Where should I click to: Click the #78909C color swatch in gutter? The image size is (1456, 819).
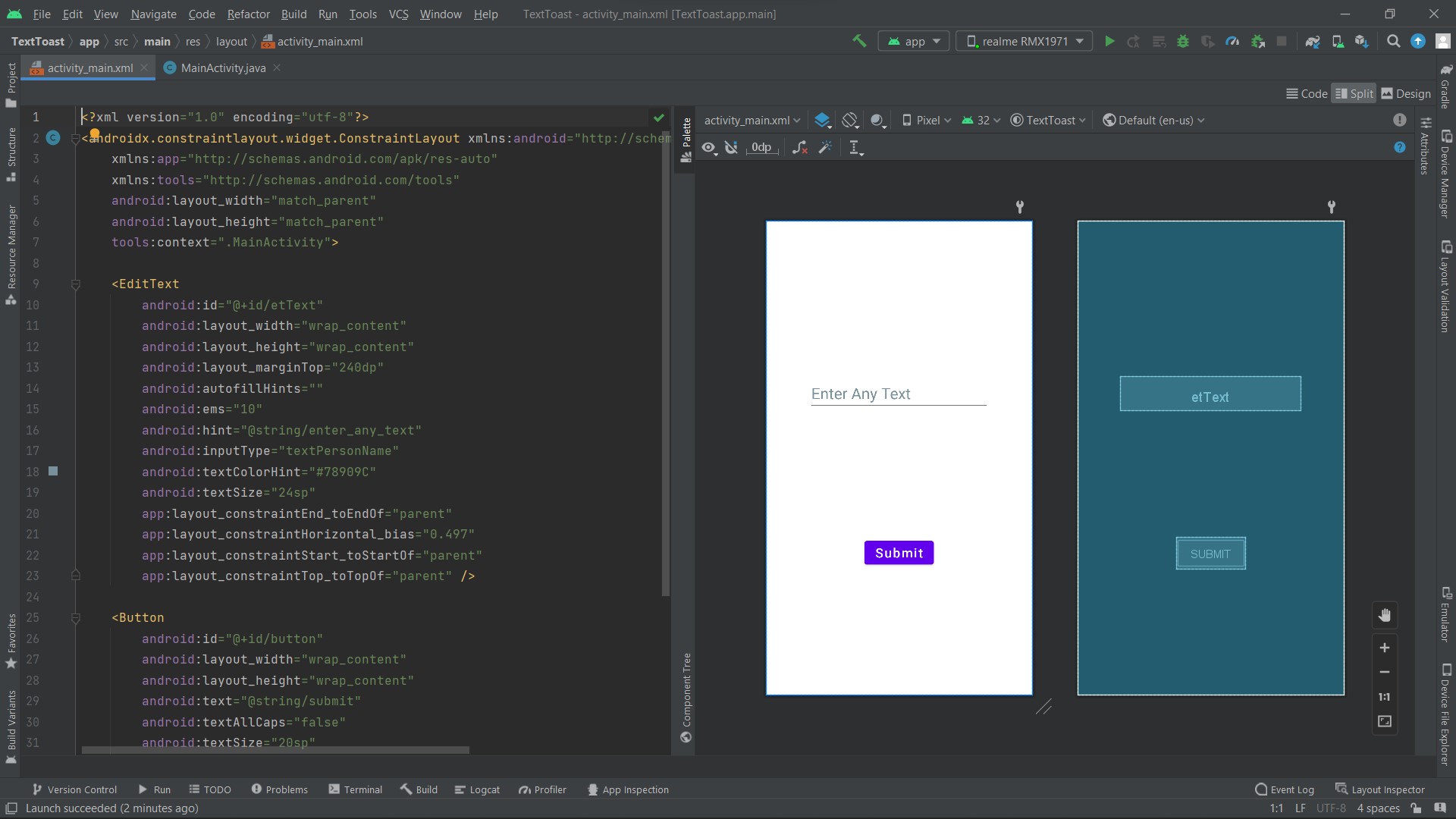53,472
